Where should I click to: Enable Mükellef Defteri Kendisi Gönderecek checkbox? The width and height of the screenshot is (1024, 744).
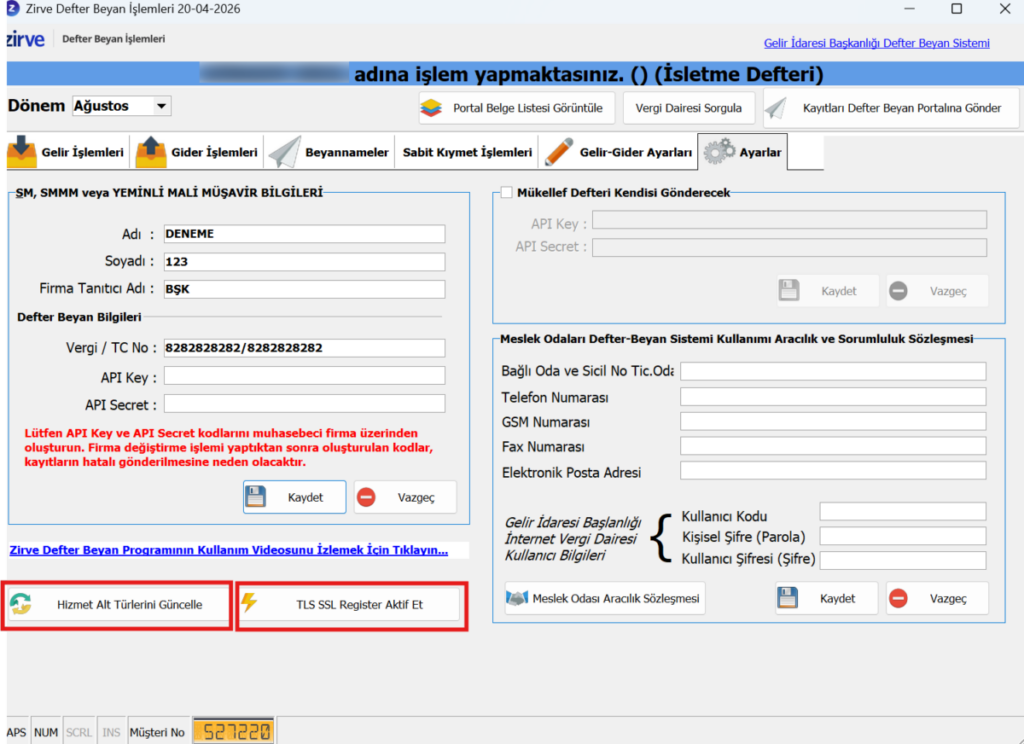[x=506, y=192]
